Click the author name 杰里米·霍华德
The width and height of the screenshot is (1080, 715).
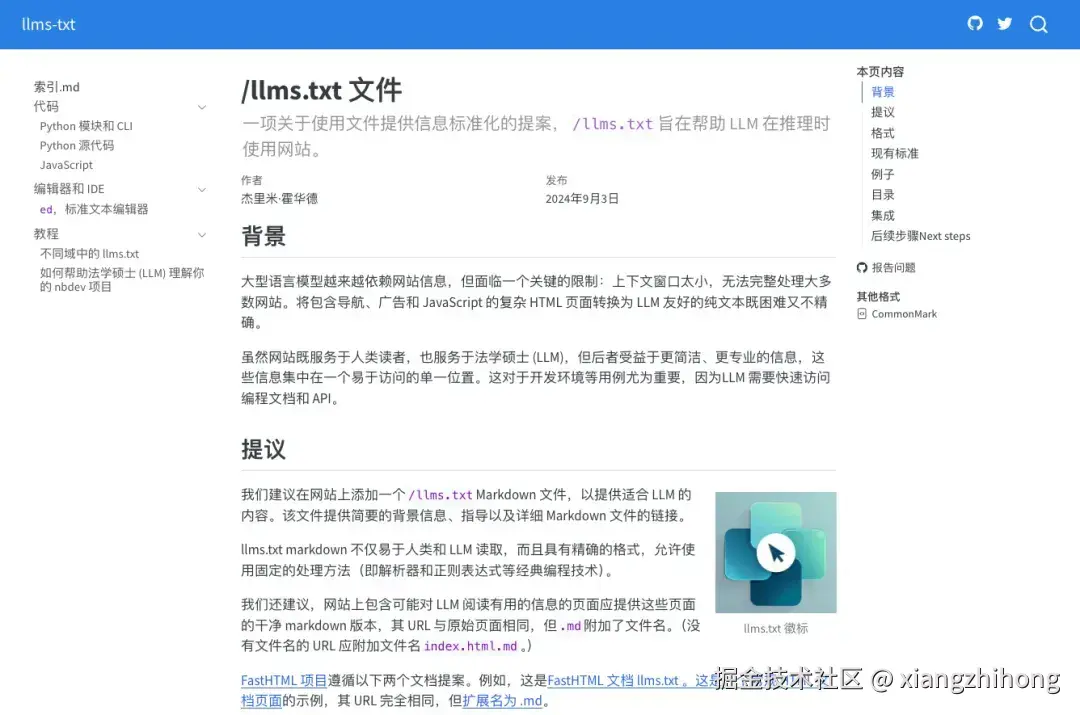(279, 198)
